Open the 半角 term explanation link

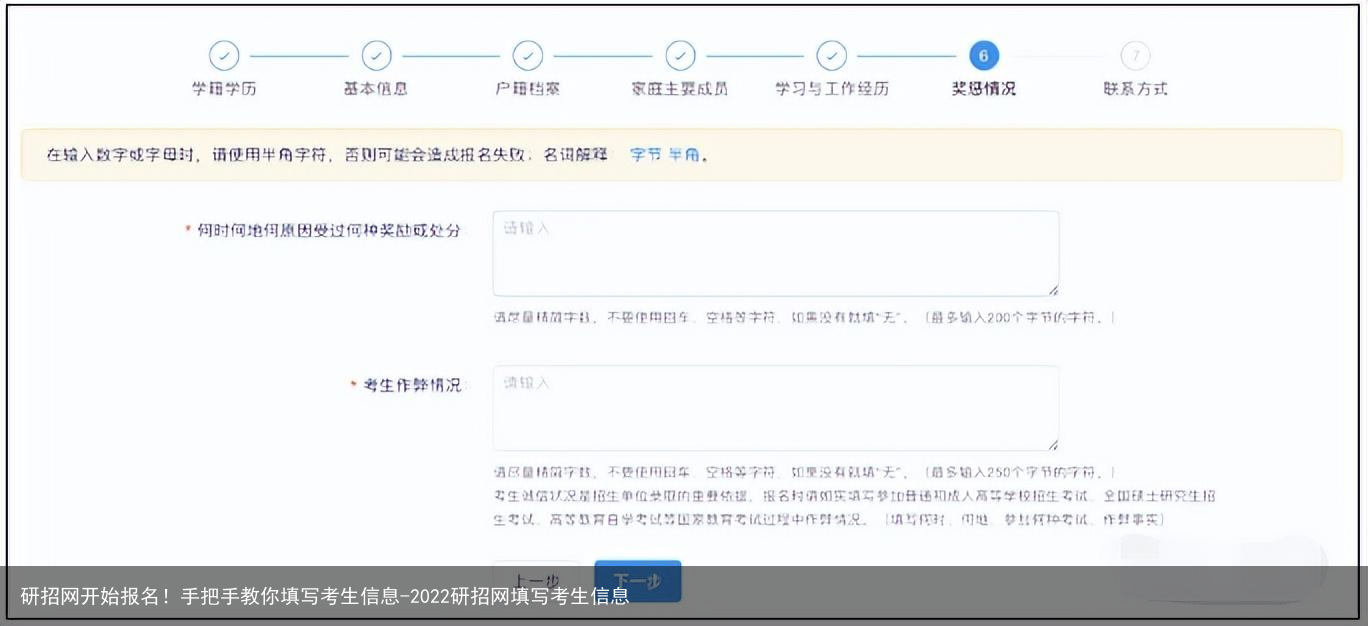pos(685,155)
